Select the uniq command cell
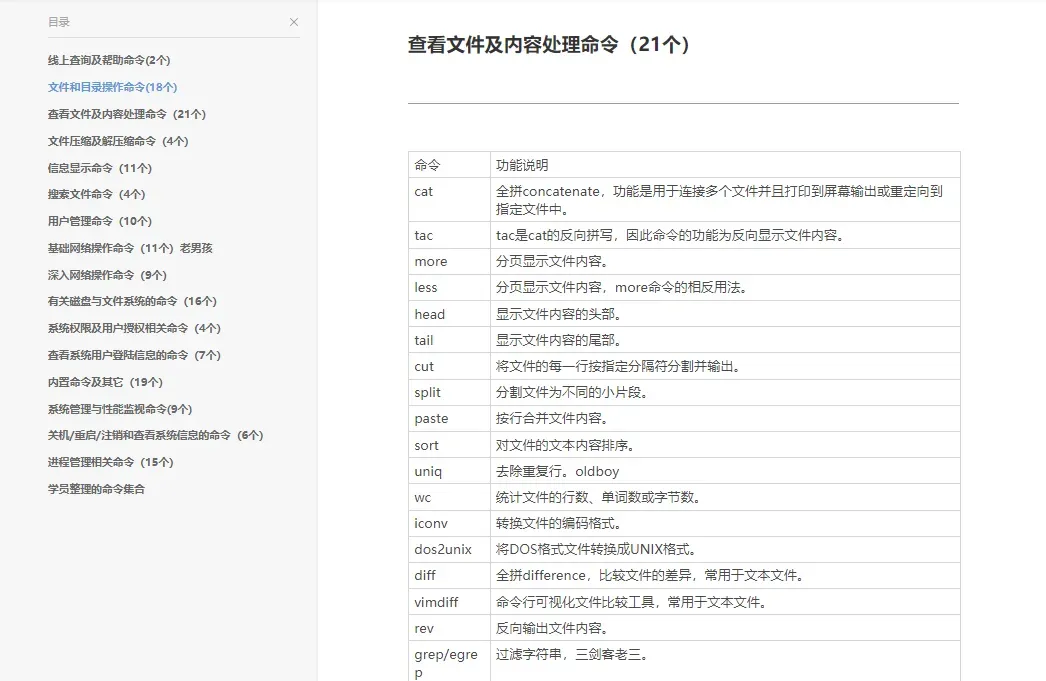The width and height of the screenshot is (1046, 681). [x=450, y=471]
